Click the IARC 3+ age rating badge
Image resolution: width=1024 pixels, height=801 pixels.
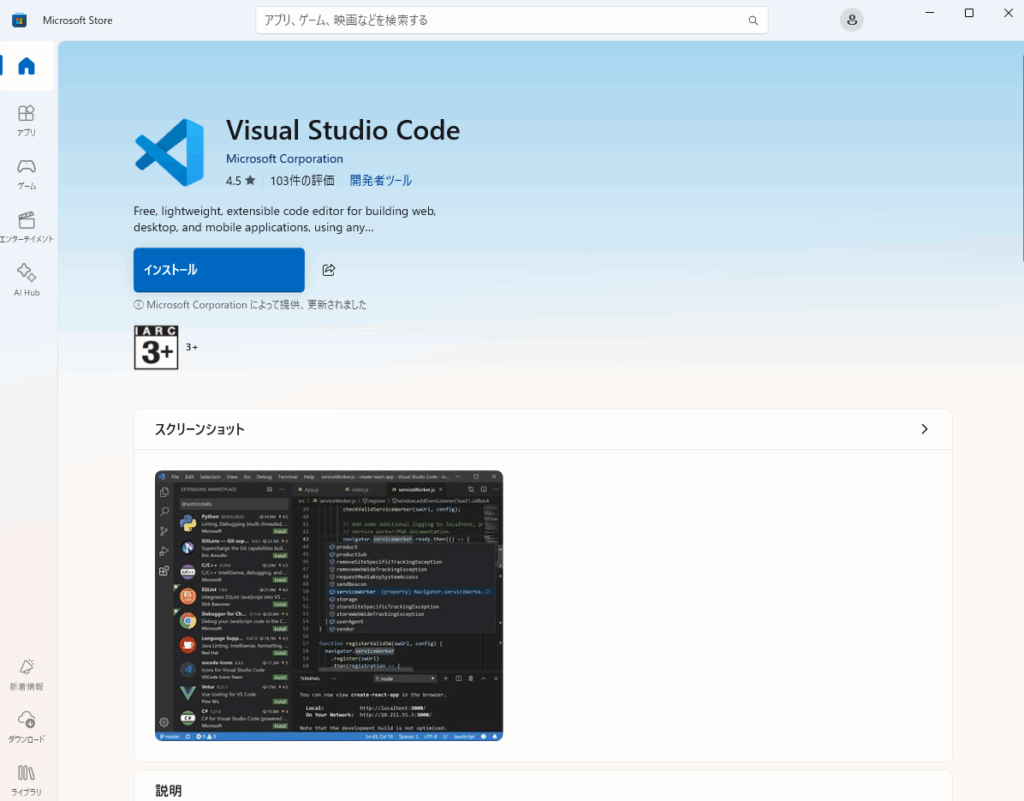[x=156, y=348]
